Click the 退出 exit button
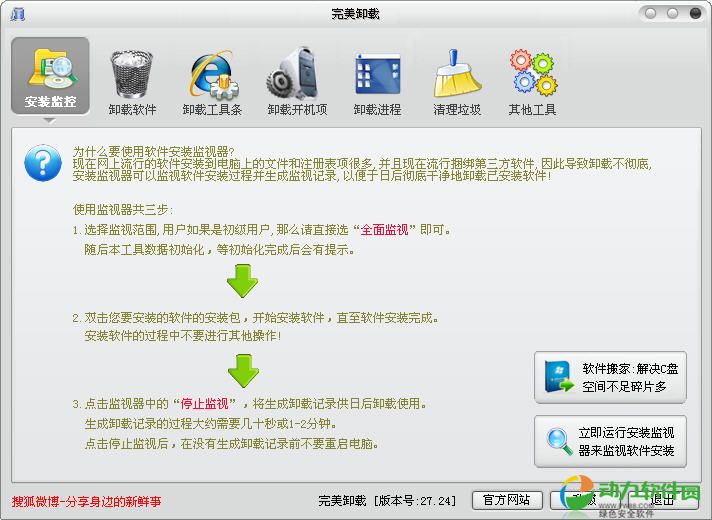 [661, 500]
